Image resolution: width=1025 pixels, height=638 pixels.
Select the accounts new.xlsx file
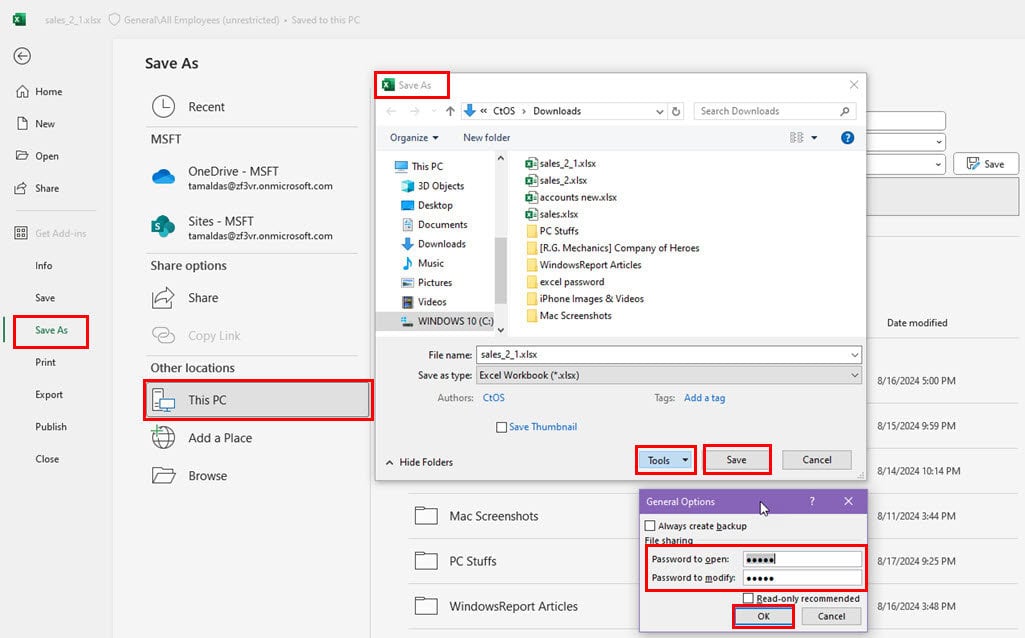point(571,197)
